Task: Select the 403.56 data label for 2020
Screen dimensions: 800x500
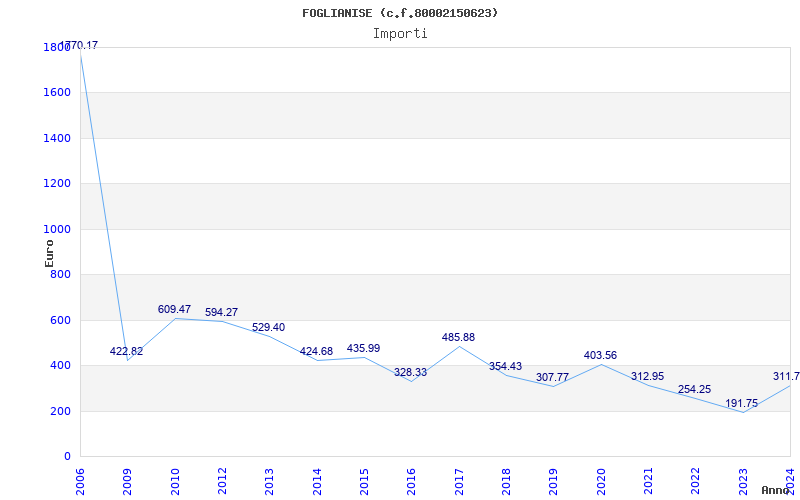Action: (600, 356)
